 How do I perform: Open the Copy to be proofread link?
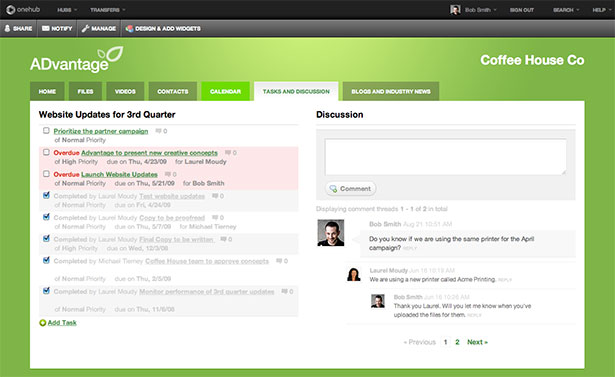pos(172,217)
